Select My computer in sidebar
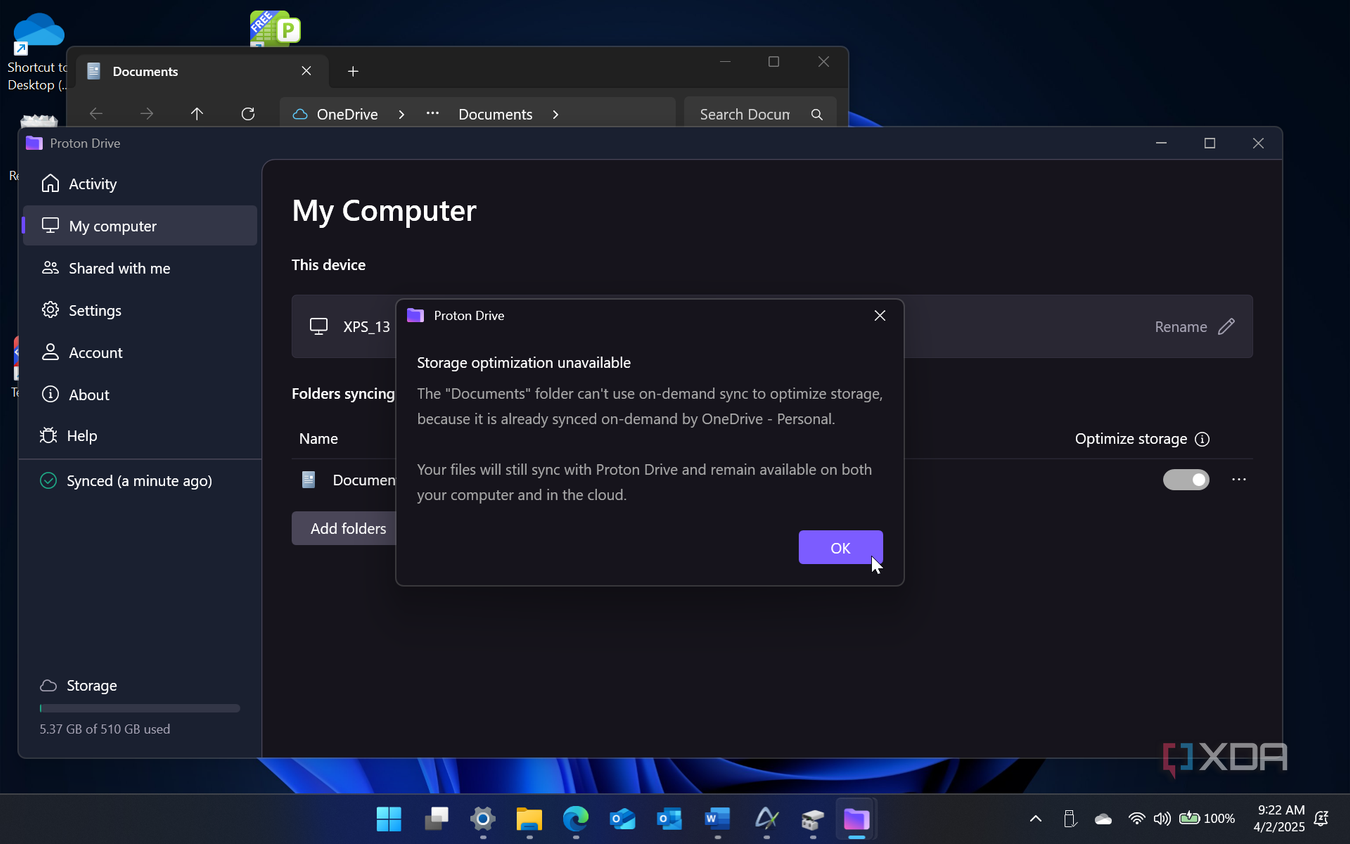This screenshot has width=1350, height=844. coord(139,226)
